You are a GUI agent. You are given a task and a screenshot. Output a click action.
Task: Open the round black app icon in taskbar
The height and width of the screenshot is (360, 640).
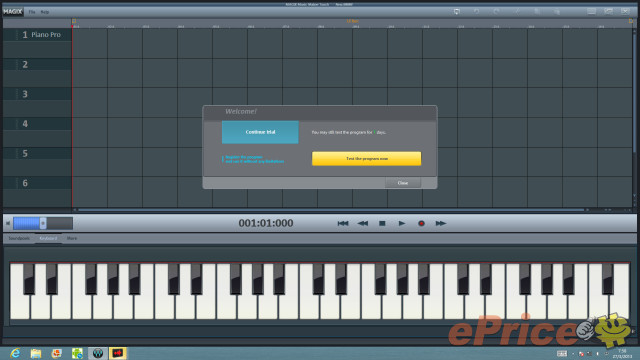[x=98, y=353]
